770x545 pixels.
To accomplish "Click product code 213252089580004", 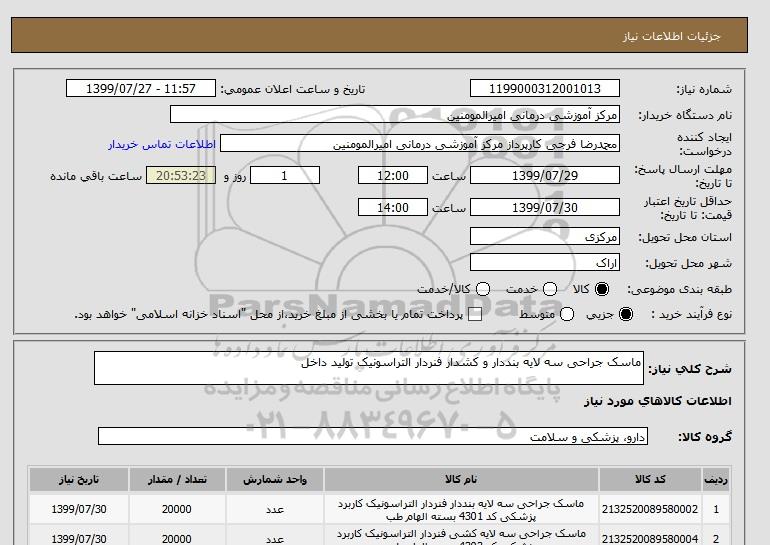I will (650, 539).
